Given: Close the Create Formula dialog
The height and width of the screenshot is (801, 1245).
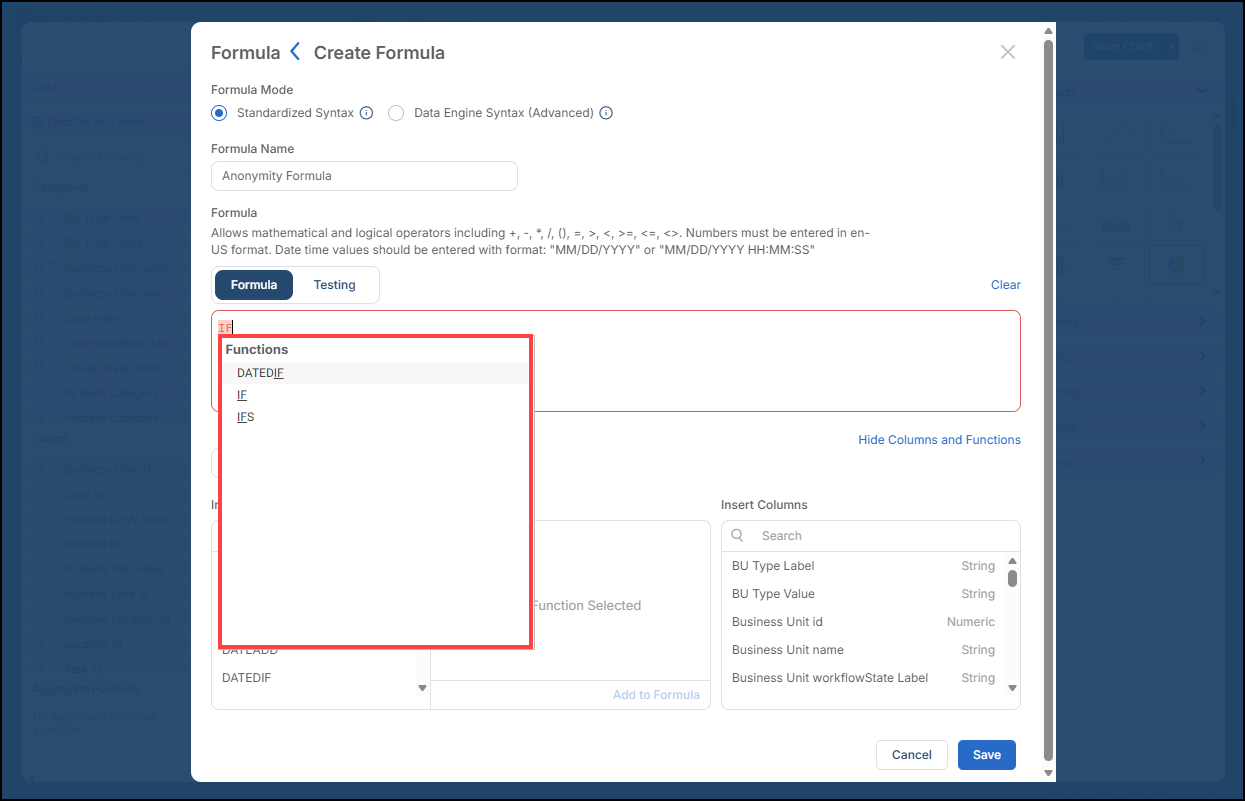Looking at the screenshot, I should tap(1008, 52).
